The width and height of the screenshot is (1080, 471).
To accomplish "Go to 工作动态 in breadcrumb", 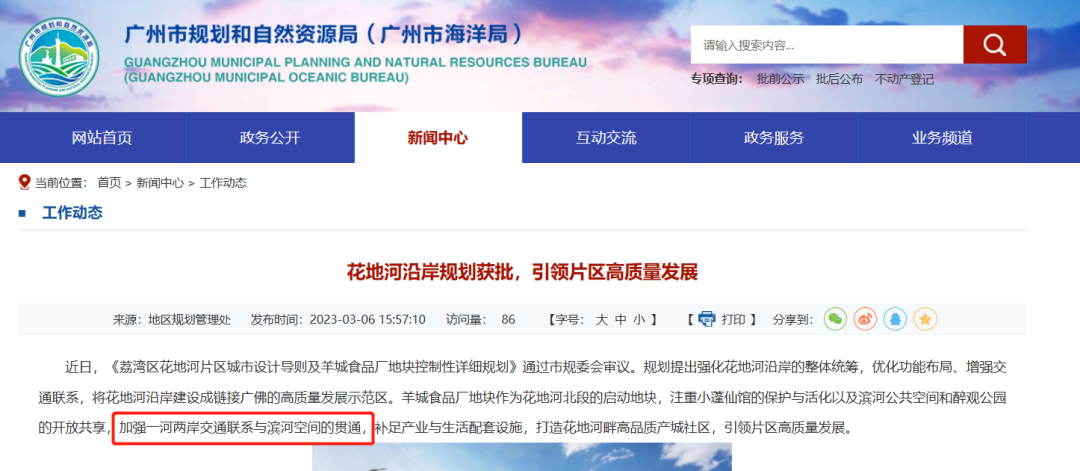I will tap(223, 182).
